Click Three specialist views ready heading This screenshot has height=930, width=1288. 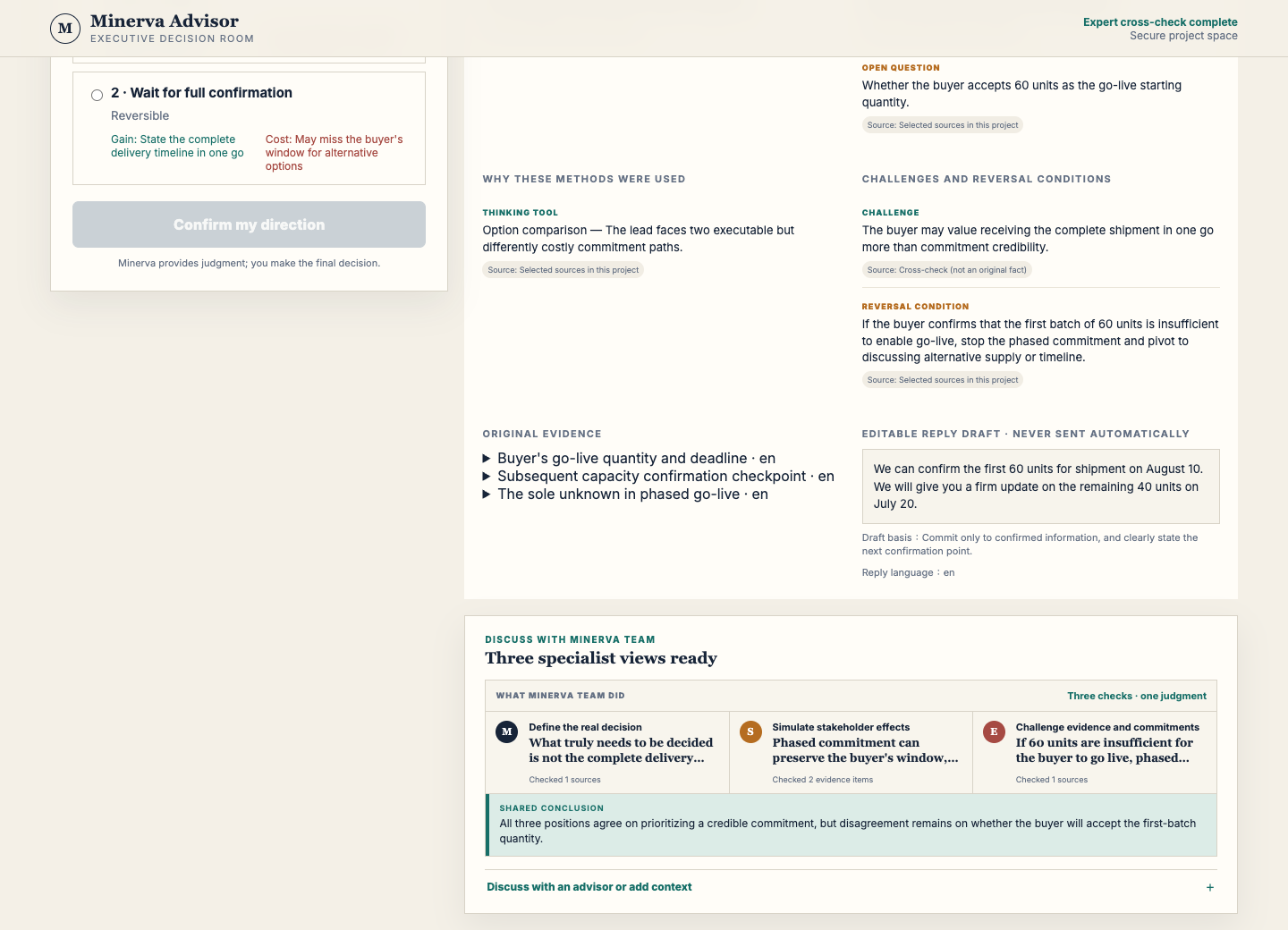point(601,658)
